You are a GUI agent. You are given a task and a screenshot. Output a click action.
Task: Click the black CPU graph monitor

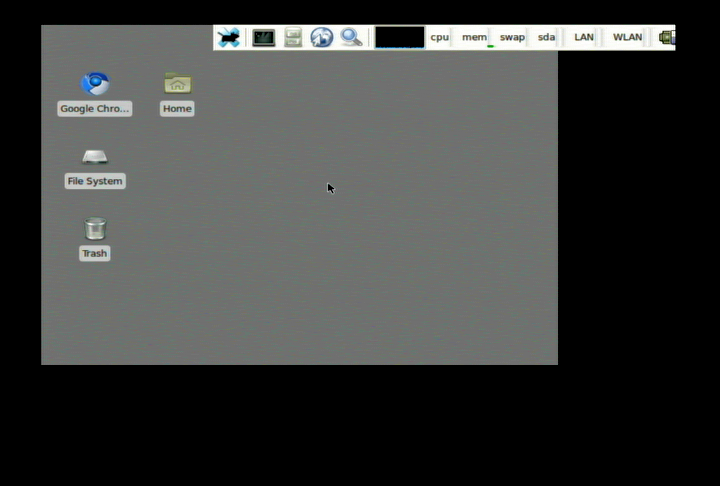coord(399,37)
